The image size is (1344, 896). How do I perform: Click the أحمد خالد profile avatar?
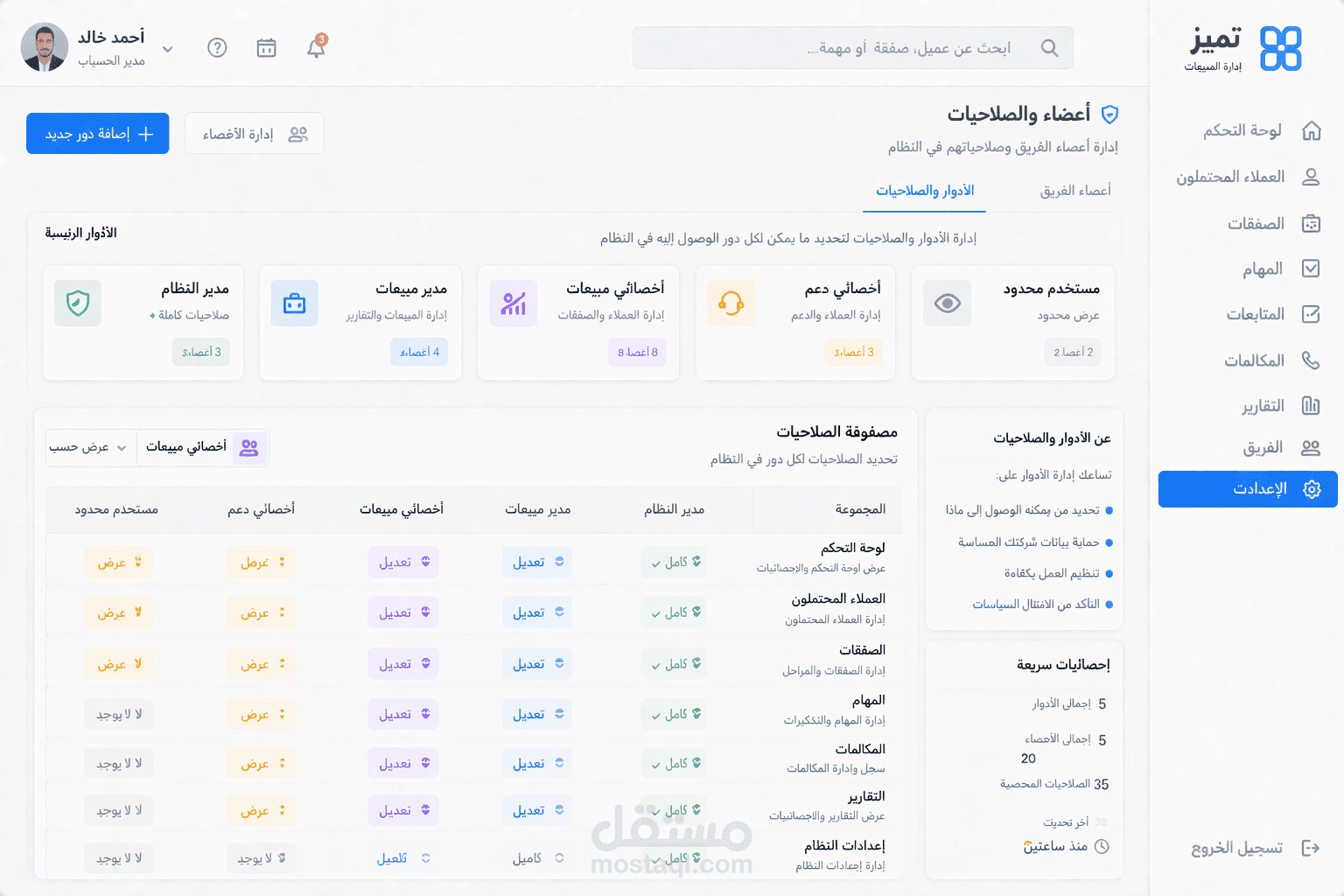coord(45,47)
